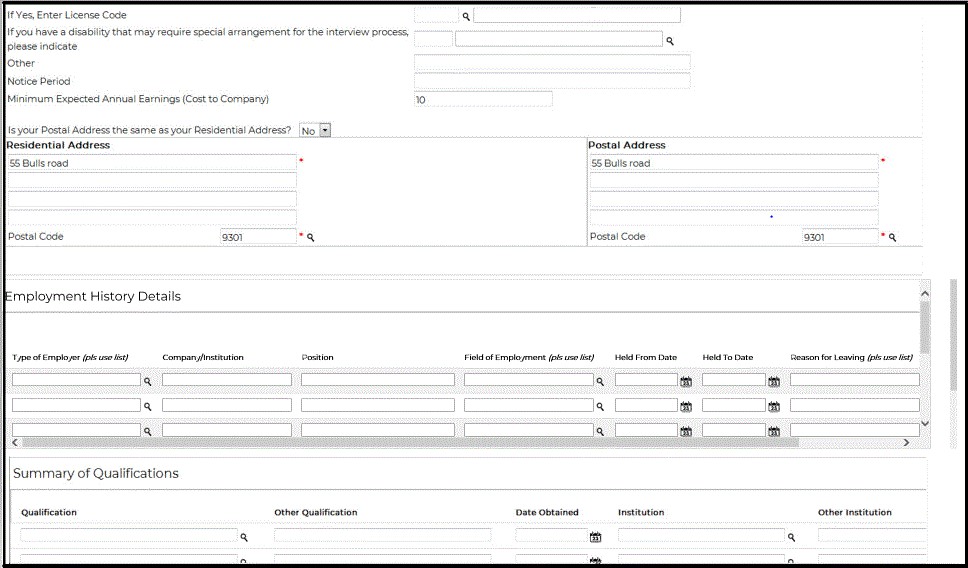This screenshot has width=968, height=568.
Task: Open Date Obtained calendar picker in Qualifications
Action: [x=595, y=537]
